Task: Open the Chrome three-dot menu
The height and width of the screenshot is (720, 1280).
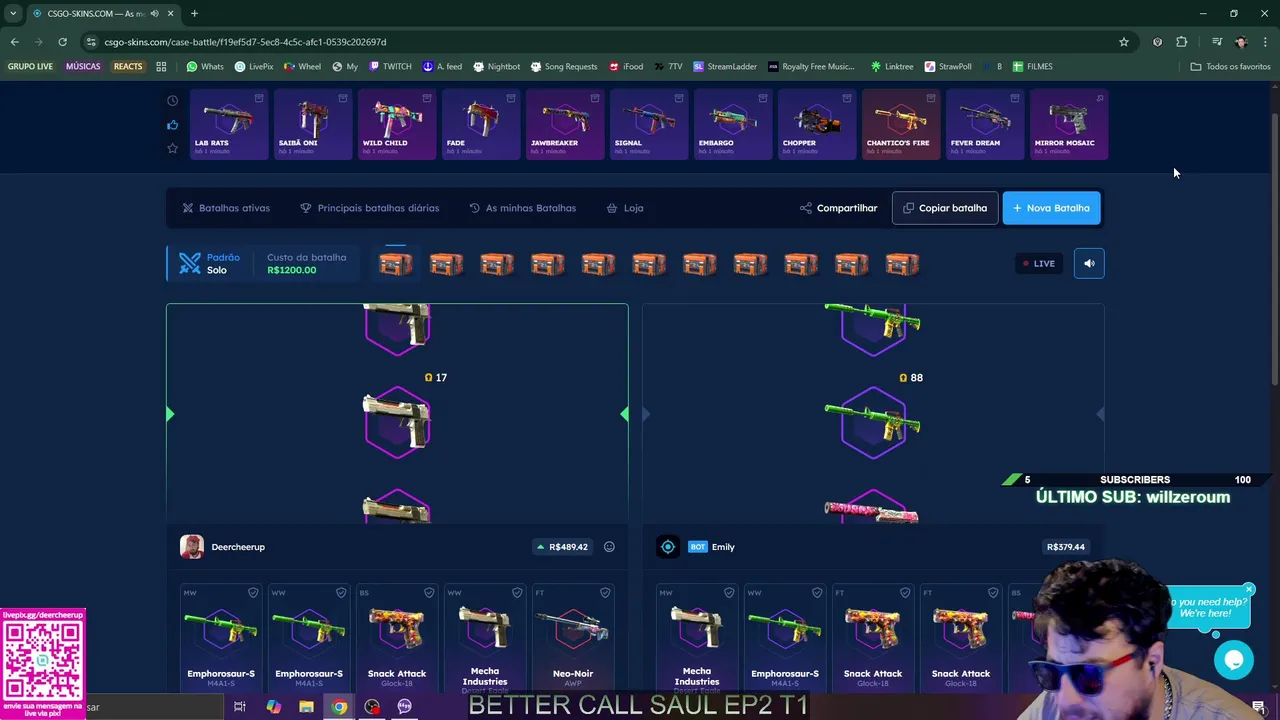Action: point(1266,42)
